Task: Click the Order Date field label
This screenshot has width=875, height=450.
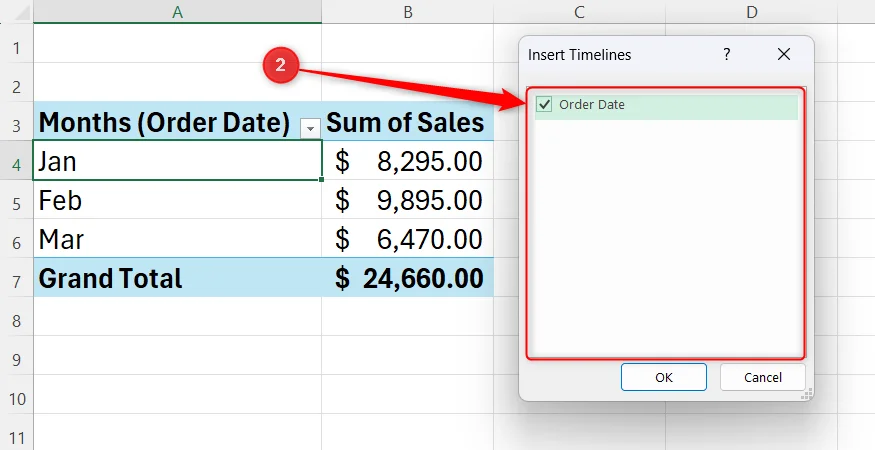Action: point(592,104)
